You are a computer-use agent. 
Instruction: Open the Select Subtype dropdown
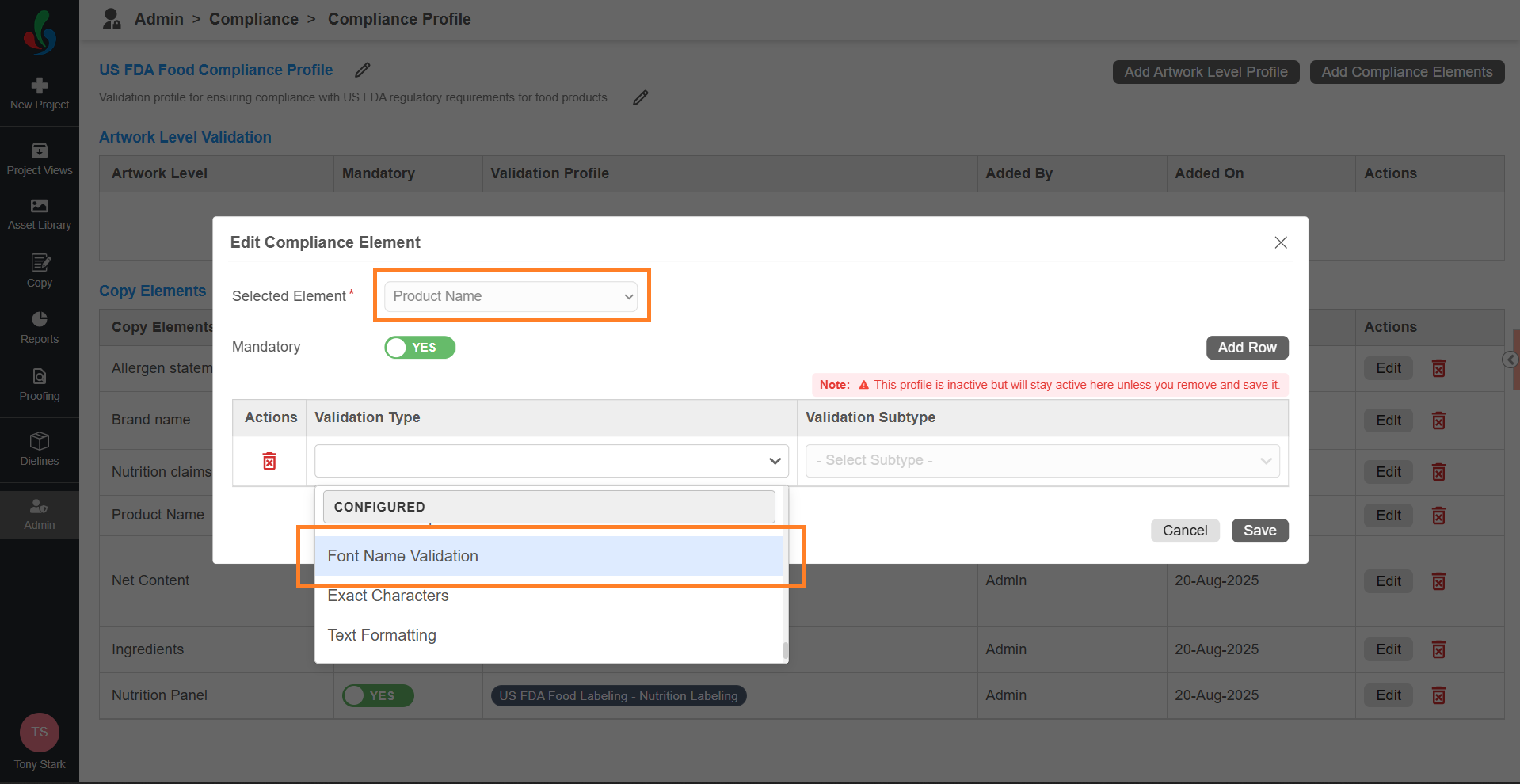point(1042,461)
